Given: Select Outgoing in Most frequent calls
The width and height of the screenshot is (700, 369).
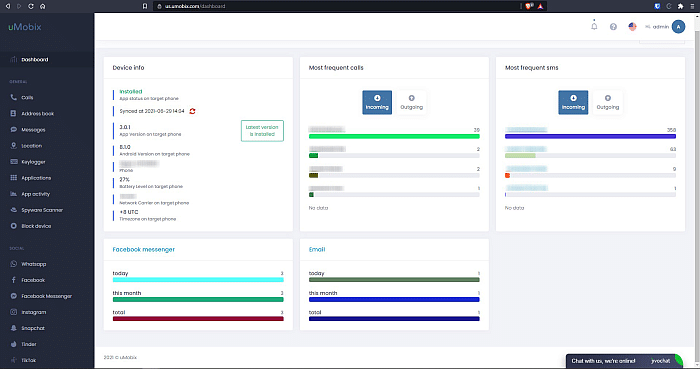Looking at the screenshot, I should click(411, 102).
